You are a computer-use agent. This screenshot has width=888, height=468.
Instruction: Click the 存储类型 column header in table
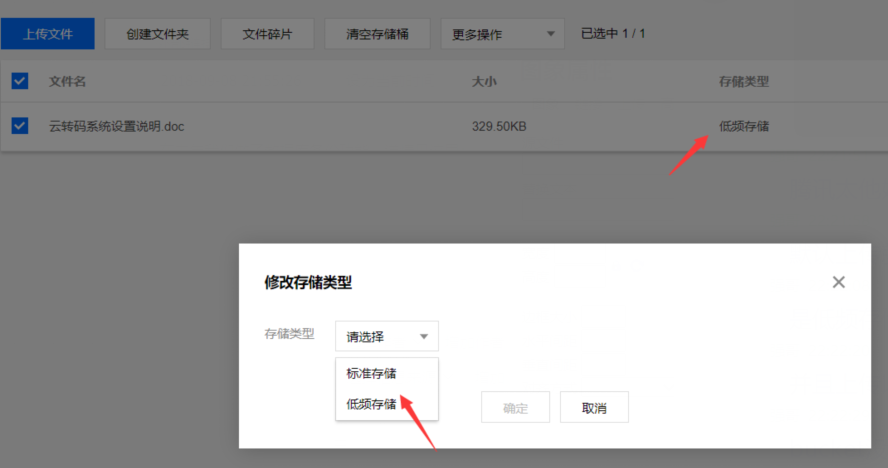[x=744, y=81]
